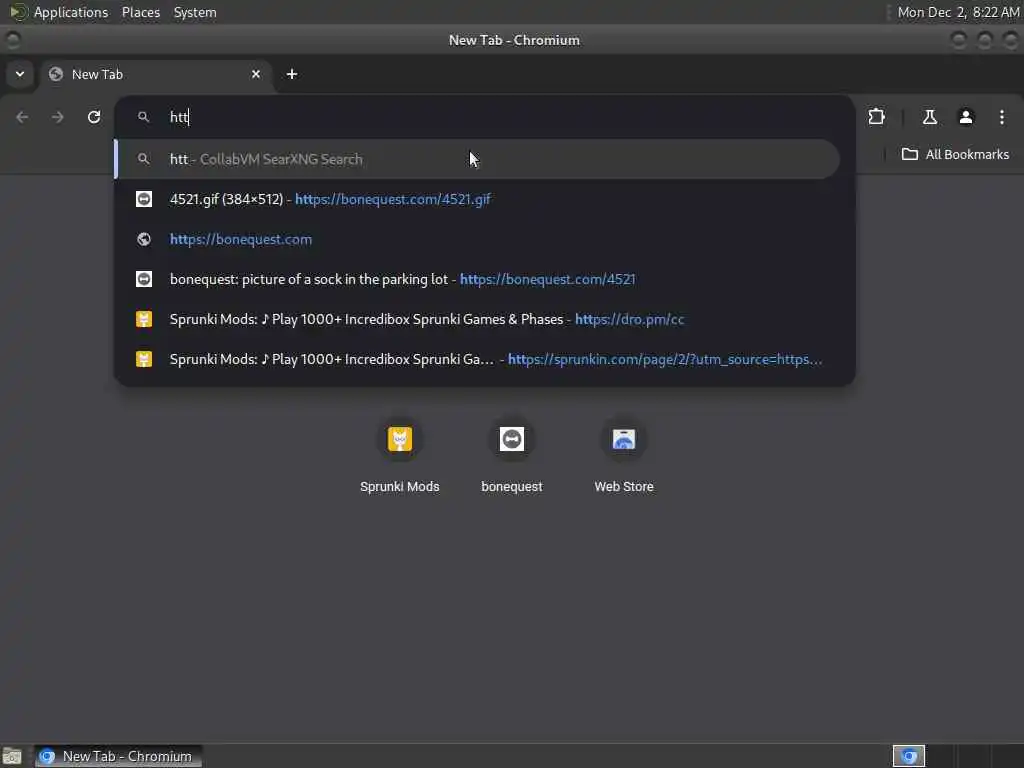This screenshot has width=1024, height=768.
Task: Go back with the back arrow
Action: [x=22, y=117]
